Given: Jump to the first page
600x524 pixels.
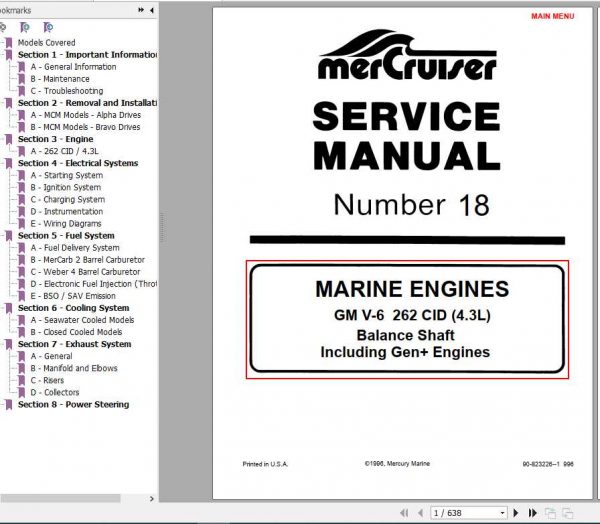Looking at the screenshot, I should 404,513.
